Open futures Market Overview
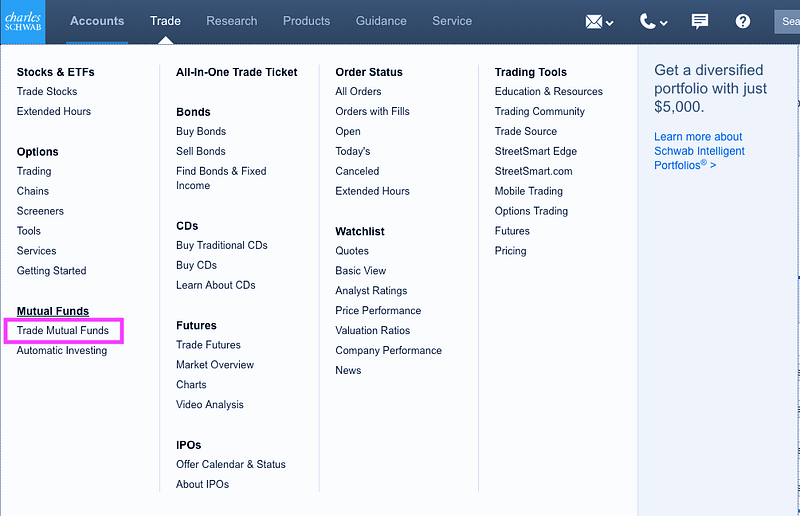The image size is (800, 516). 215,364
